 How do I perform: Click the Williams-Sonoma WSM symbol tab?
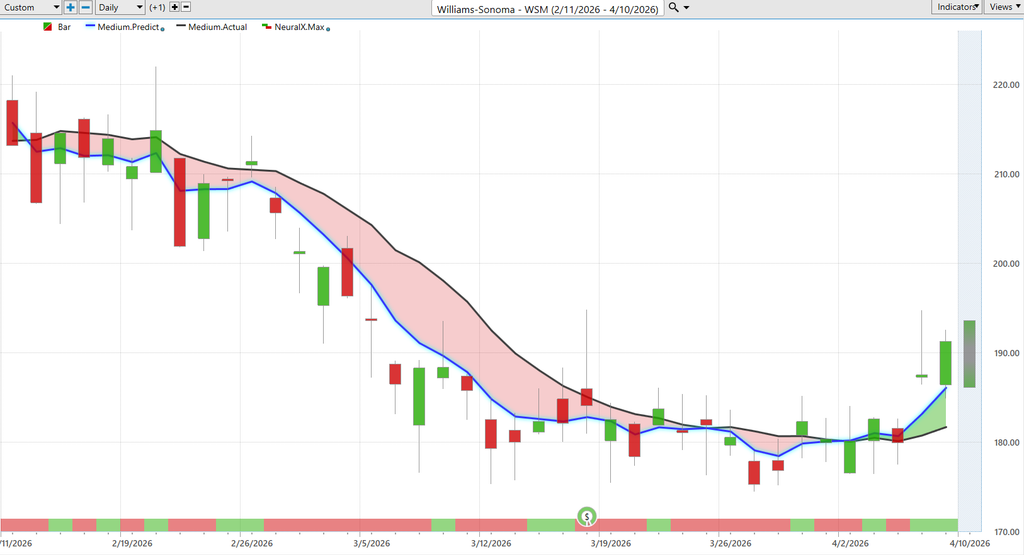click(547, 8)
